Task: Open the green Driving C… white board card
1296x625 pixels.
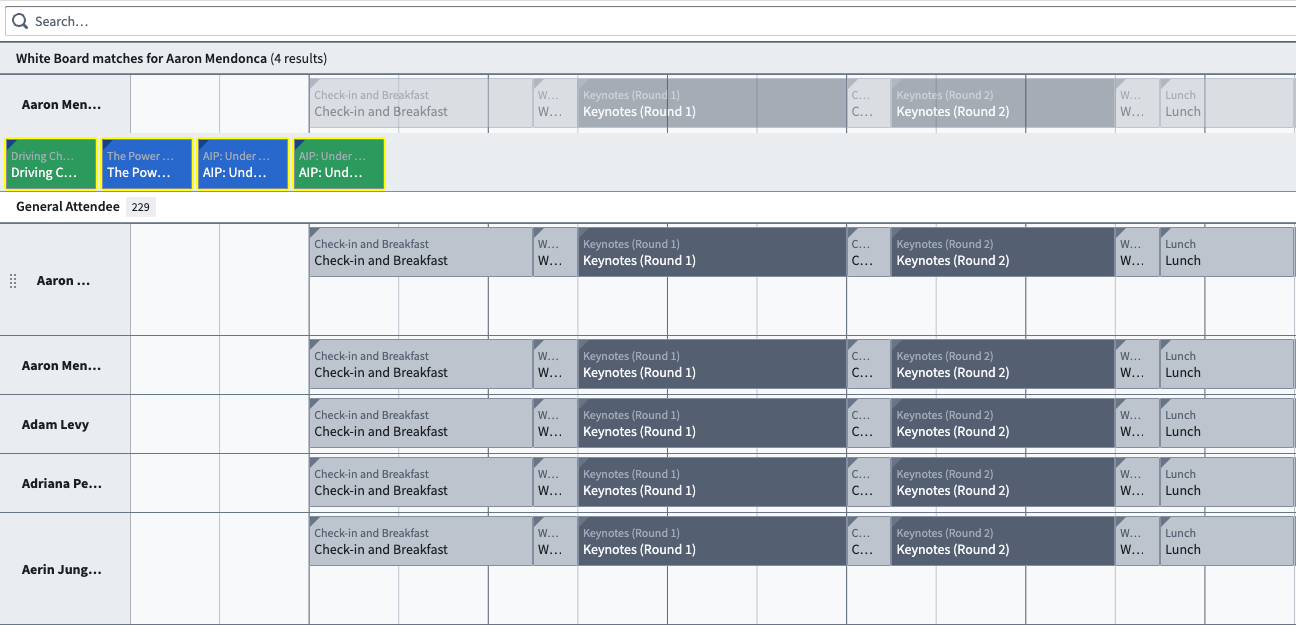Action: click(51, 164)
